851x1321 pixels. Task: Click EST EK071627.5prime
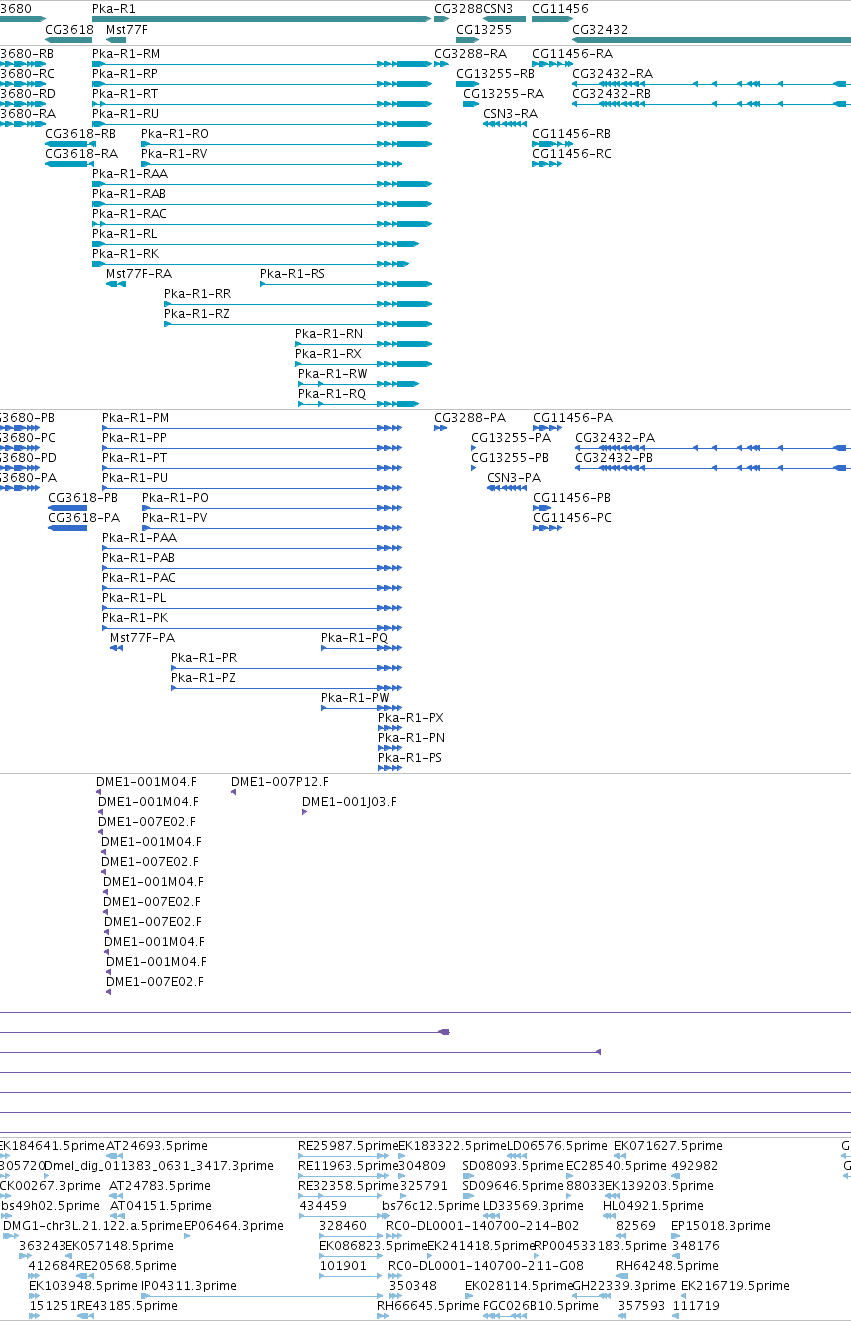[668, 1146]
